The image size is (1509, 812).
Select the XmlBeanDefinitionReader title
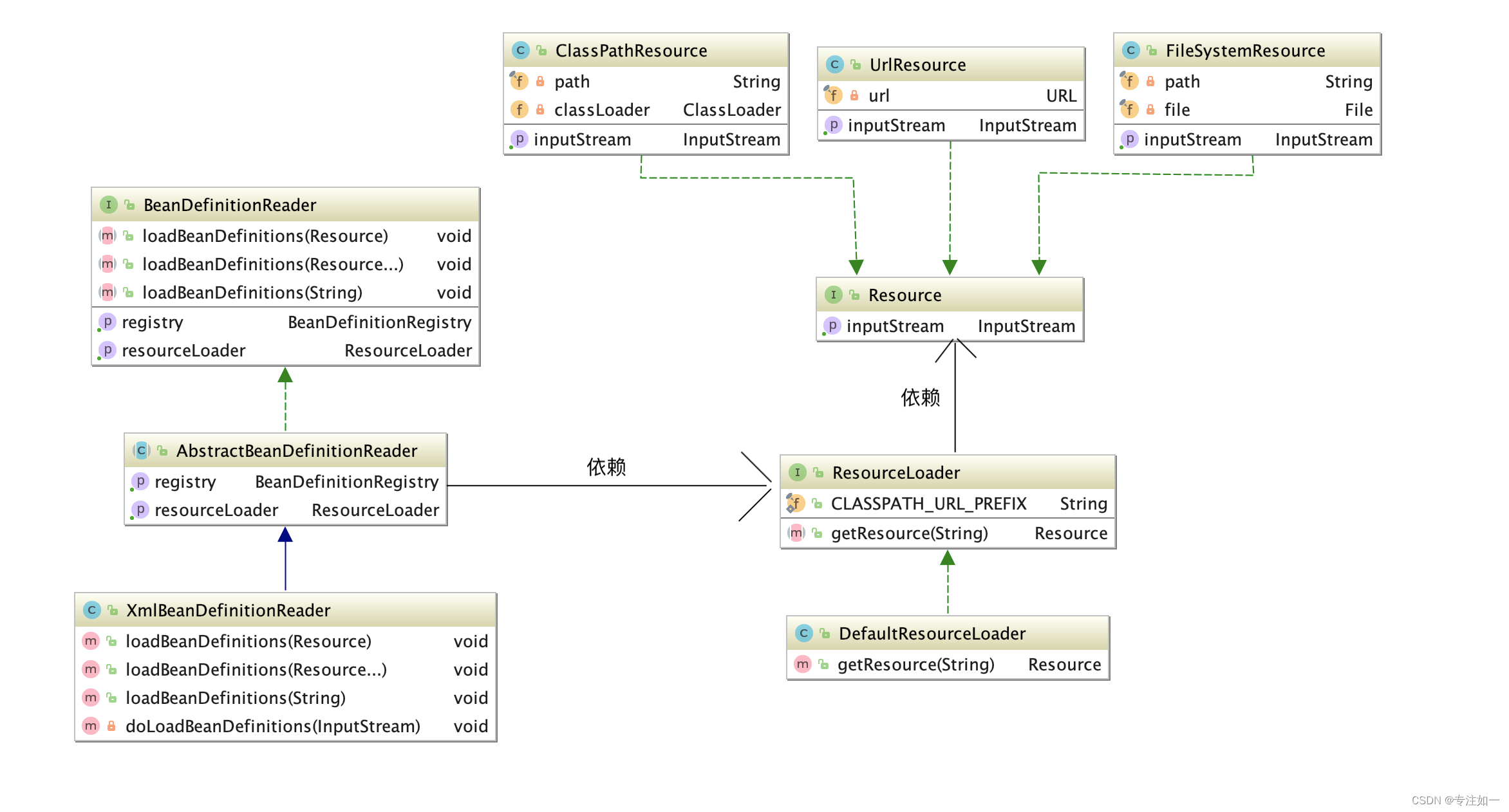click(228, 610)
